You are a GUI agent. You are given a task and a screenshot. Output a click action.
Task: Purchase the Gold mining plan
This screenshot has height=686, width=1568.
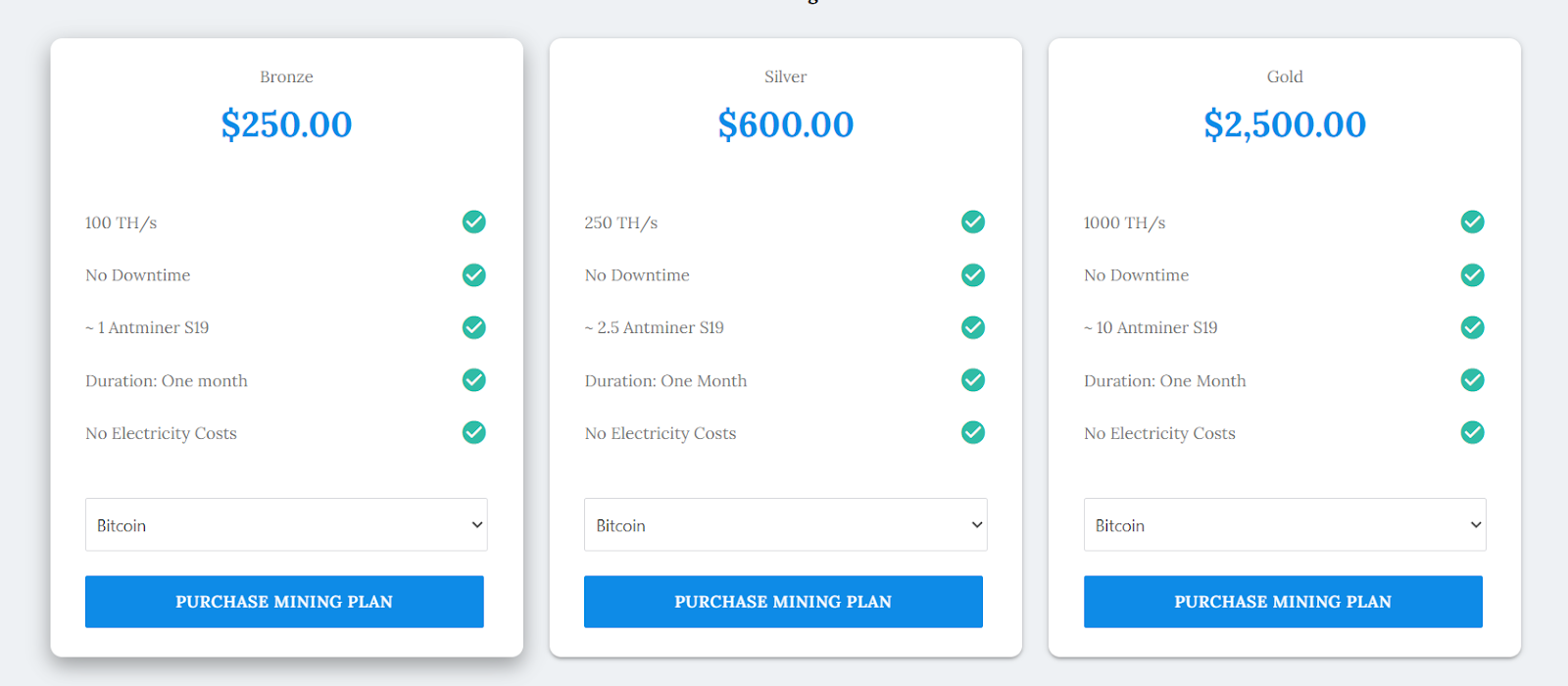(1283, 602)
